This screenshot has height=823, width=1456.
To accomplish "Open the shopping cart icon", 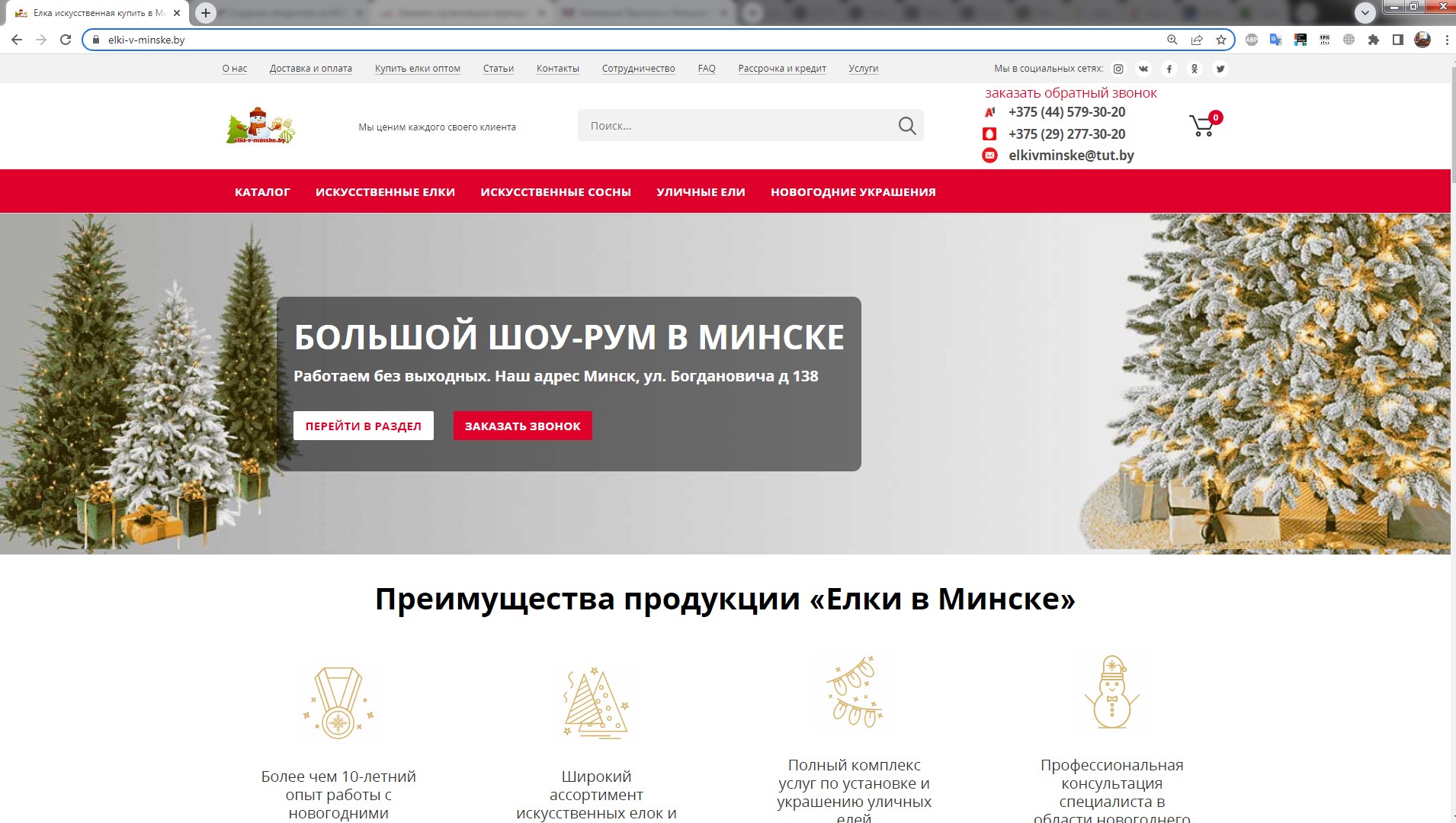I will (1202, 126).
